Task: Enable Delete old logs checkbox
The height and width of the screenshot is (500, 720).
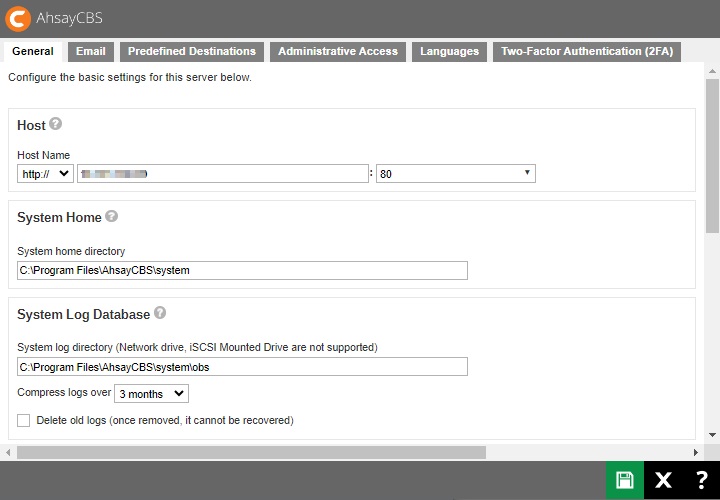Action: coord(24,420)
